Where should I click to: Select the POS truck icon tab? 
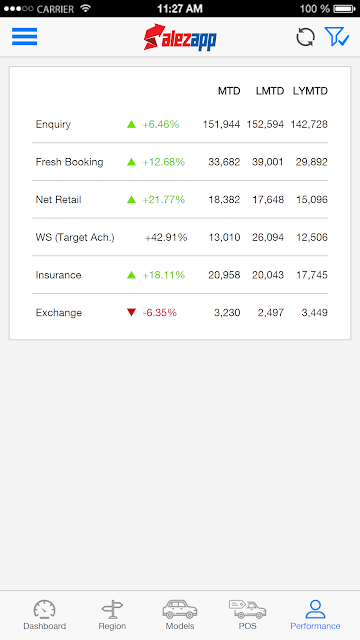247,615
